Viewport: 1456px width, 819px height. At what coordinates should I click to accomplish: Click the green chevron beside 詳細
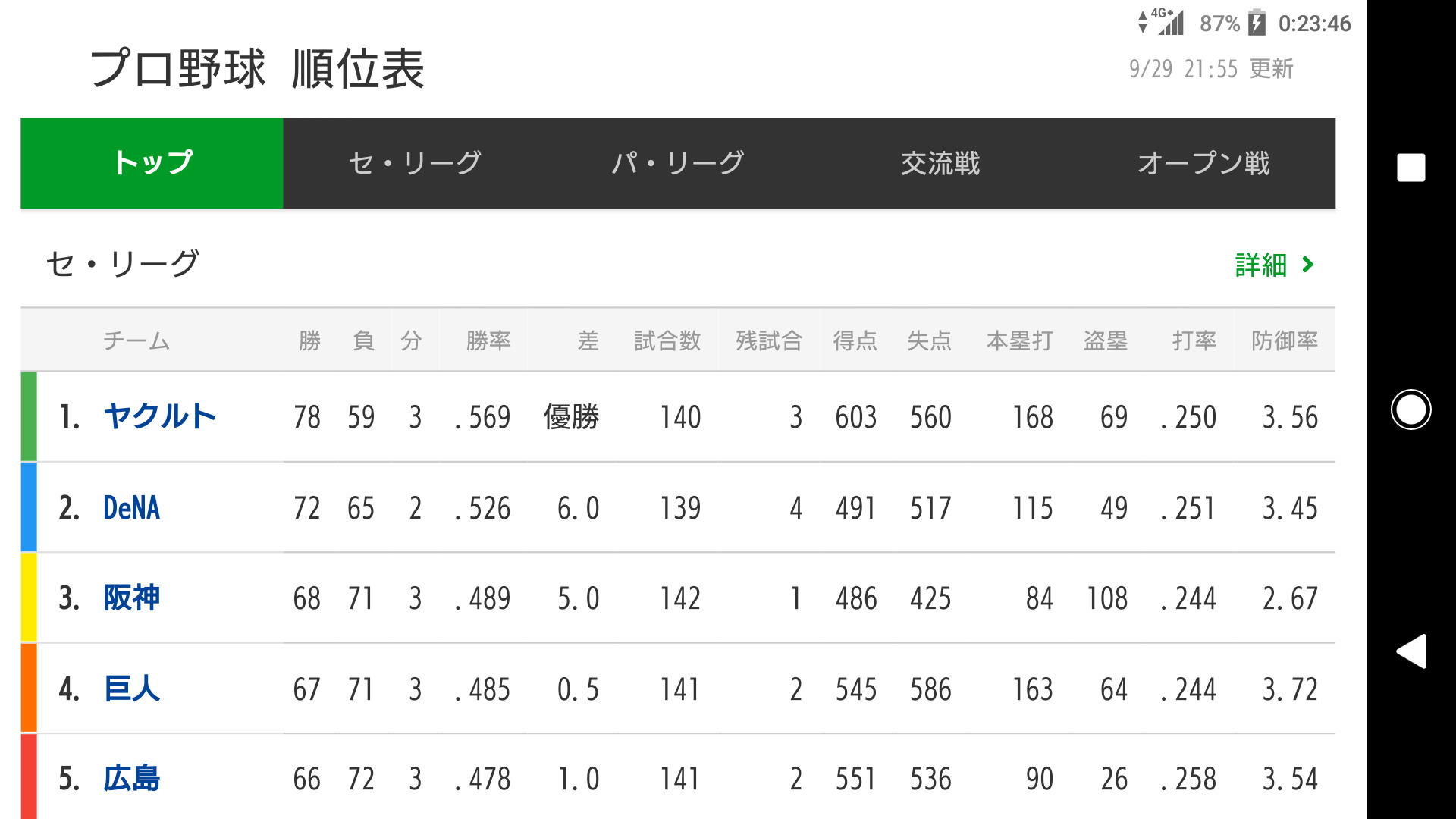pyautogui.click(x=1307, y=265)
